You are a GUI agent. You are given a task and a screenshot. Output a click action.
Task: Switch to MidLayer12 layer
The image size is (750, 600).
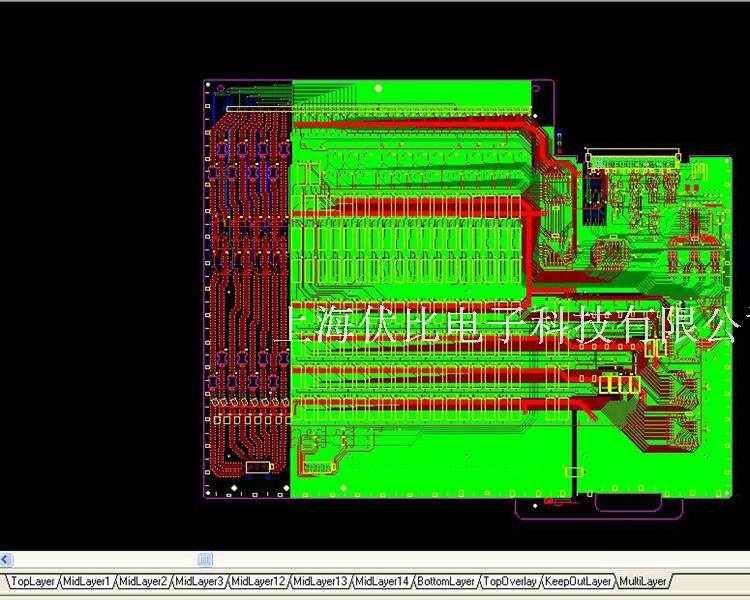point(258,581)
